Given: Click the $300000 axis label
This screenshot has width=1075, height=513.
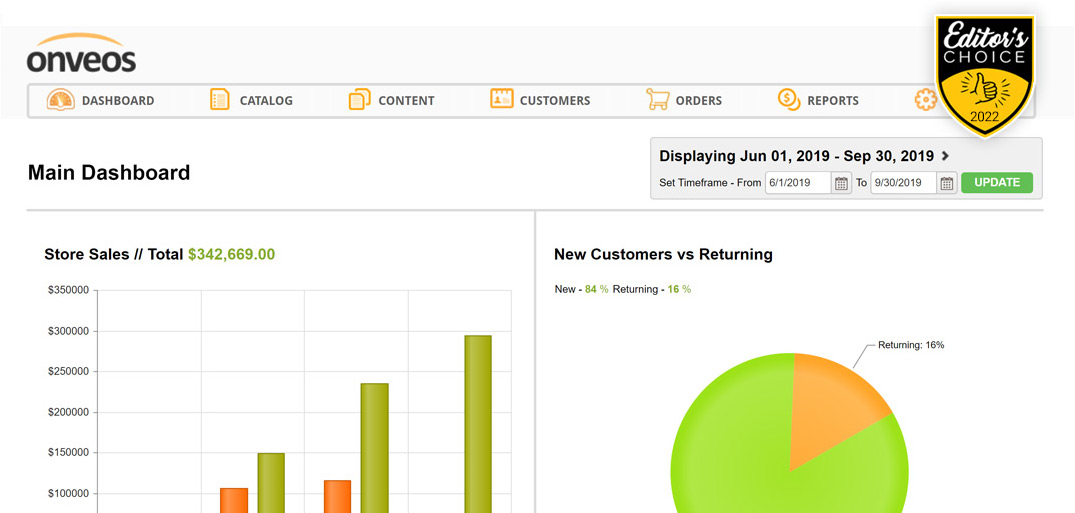Looking at the screenshot, I should (x=69, y=331).
